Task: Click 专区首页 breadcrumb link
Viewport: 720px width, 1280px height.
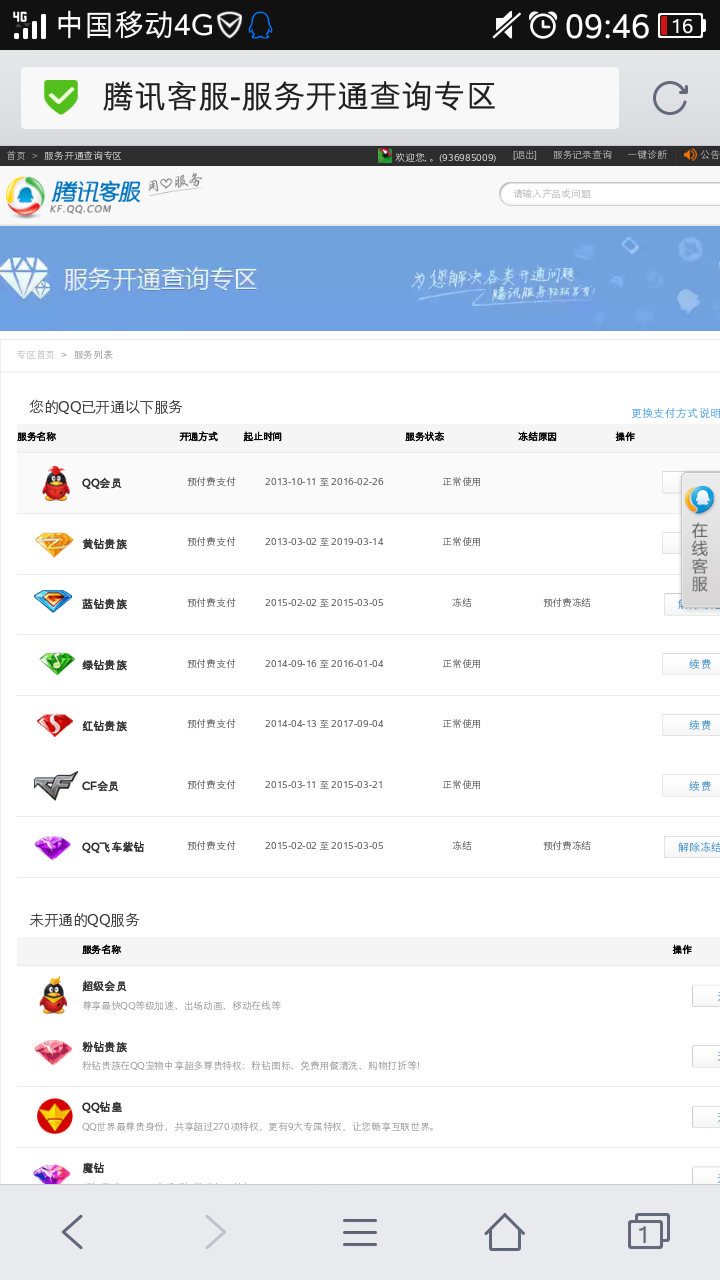Action: coord(35,355)
